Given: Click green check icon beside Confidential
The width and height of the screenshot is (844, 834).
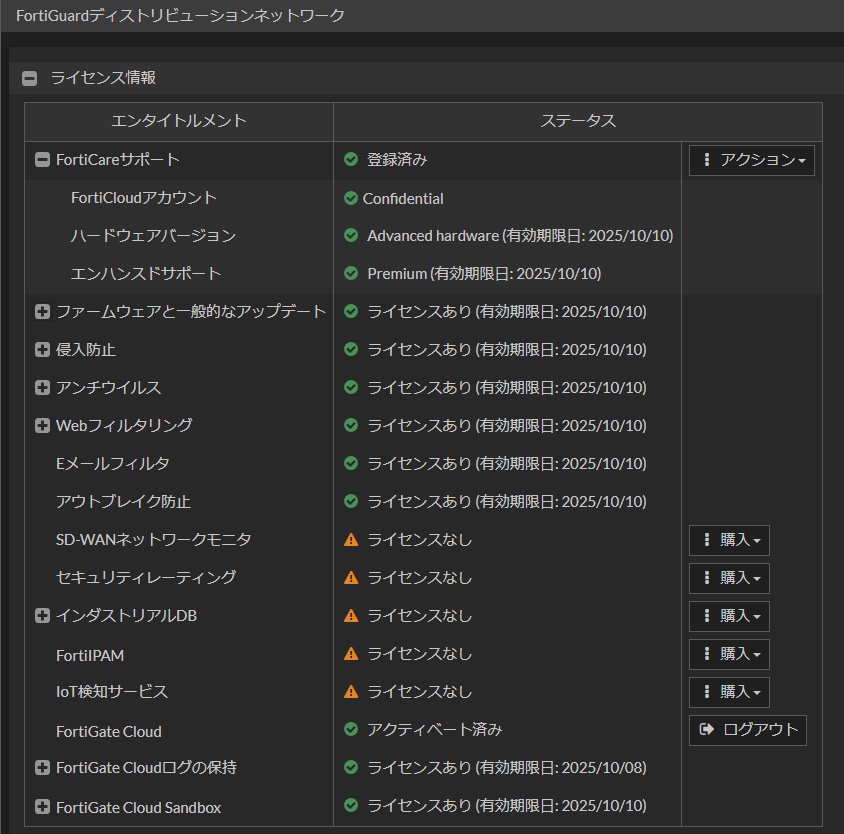Looking at the screenshot, I should pyautogui.click(x=351, y=198).
